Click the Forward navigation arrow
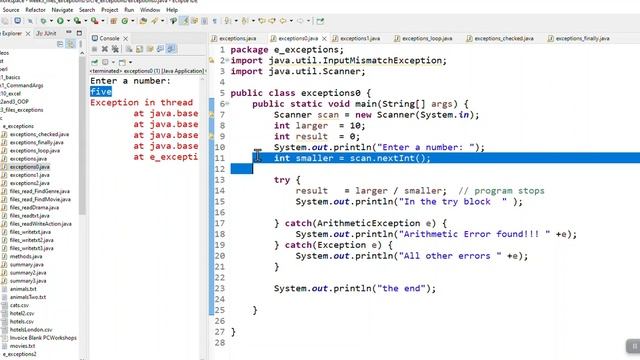Image resolution: width=640 pixels, height=360 pixels. click(300, 21)
